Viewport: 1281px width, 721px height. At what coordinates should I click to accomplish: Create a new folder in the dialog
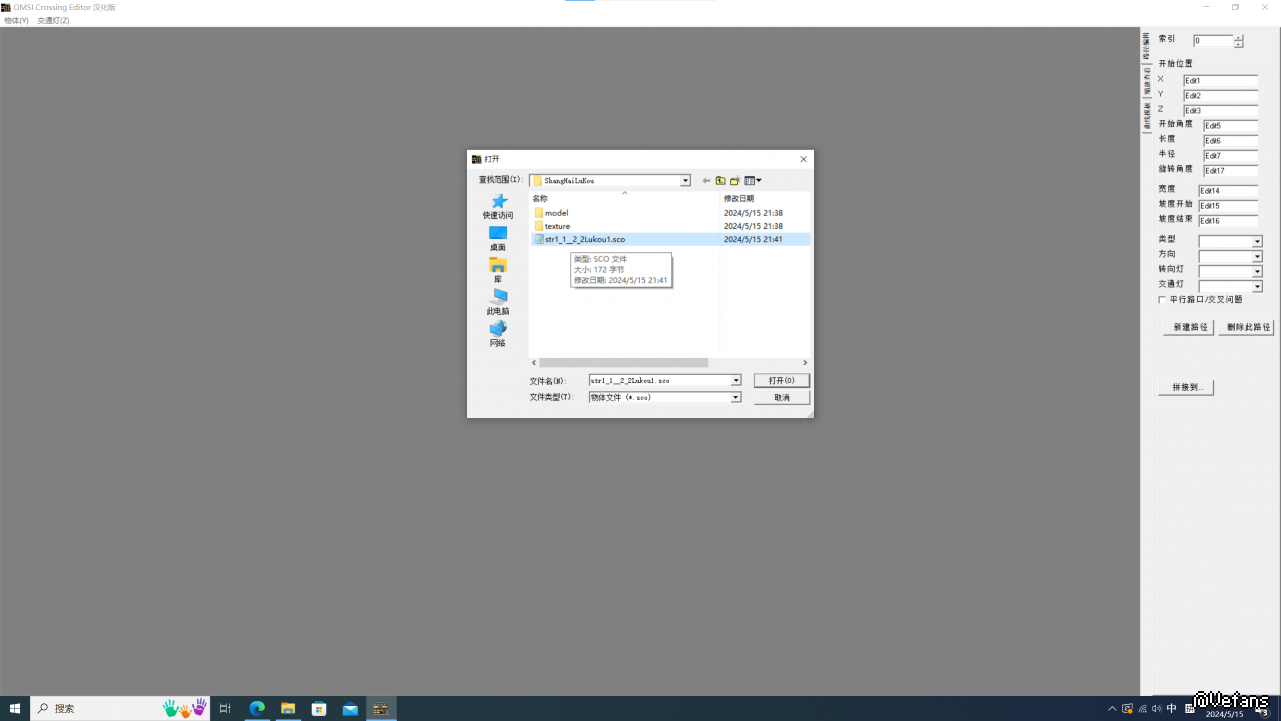(735, 181)
